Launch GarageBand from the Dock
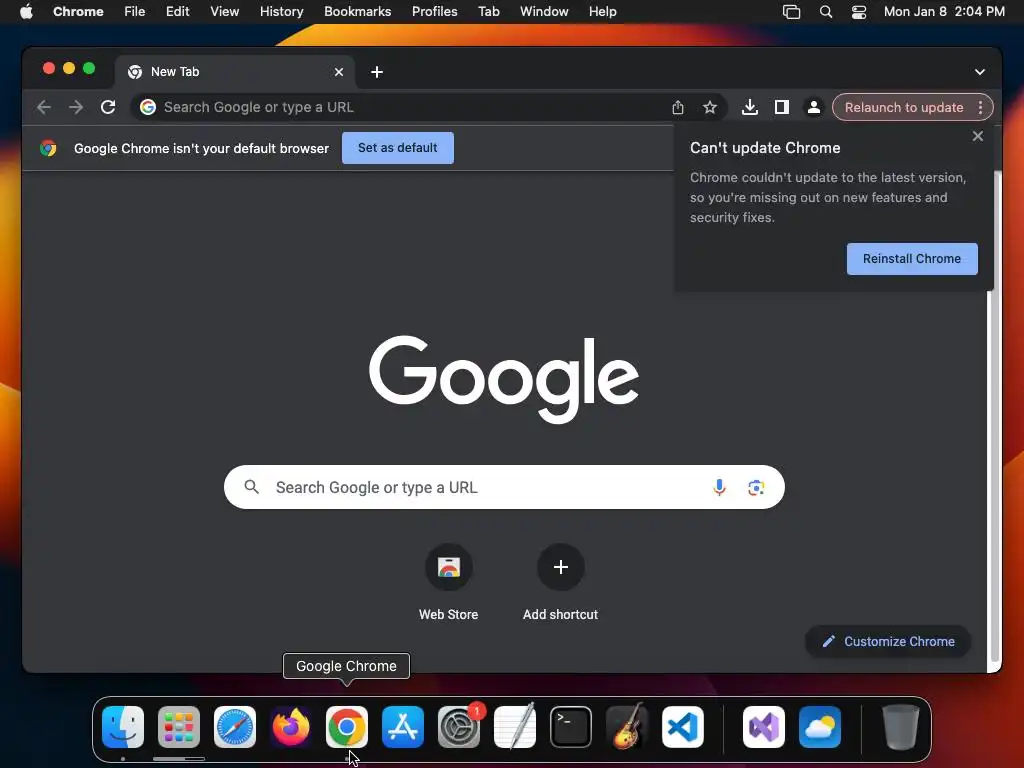 tap(627, 727)
